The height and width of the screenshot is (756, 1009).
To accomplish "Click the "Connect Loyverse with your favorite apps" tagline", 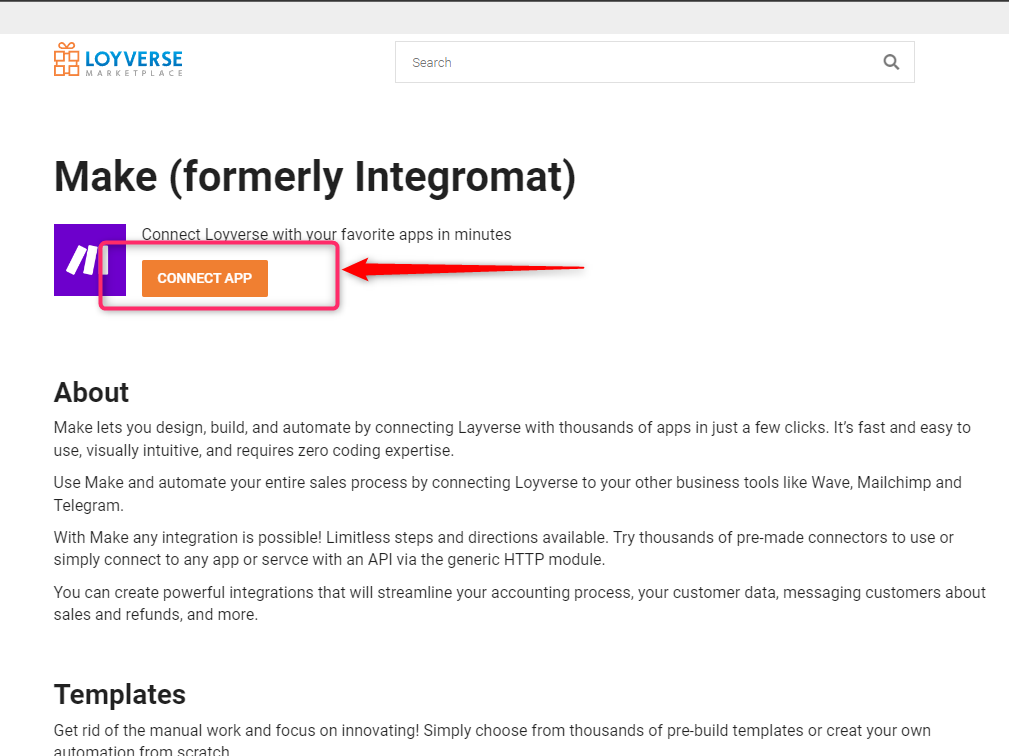I will pyautogui.click(x=326, y=234).
